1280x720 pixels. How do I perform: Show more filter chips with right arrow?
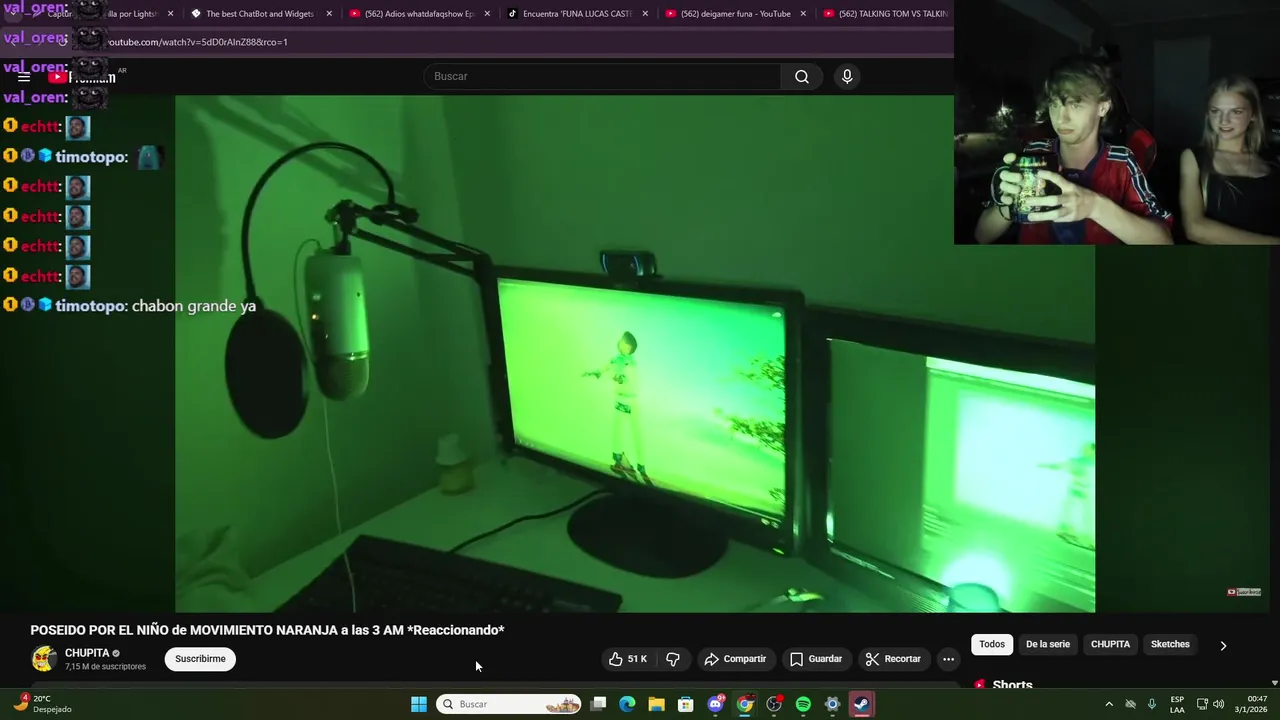[1223, 645]
